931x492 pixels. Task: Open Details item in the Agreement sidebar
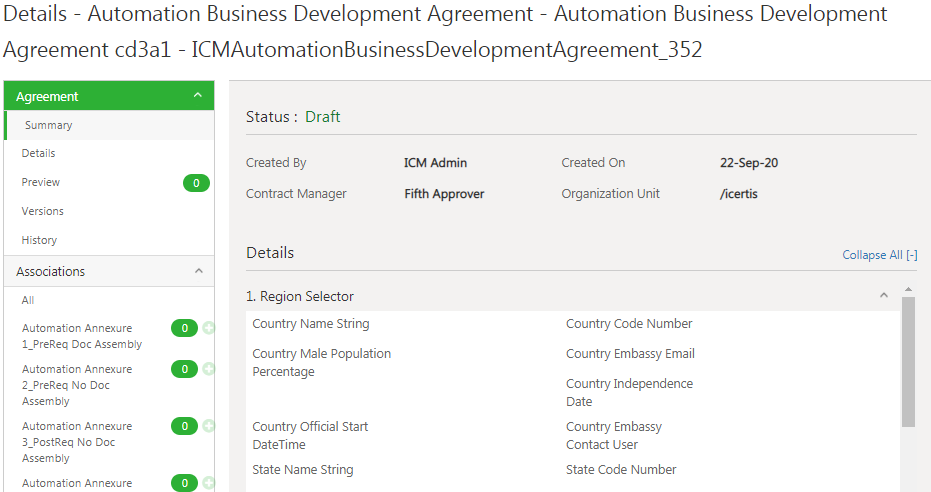pos(39,153)
